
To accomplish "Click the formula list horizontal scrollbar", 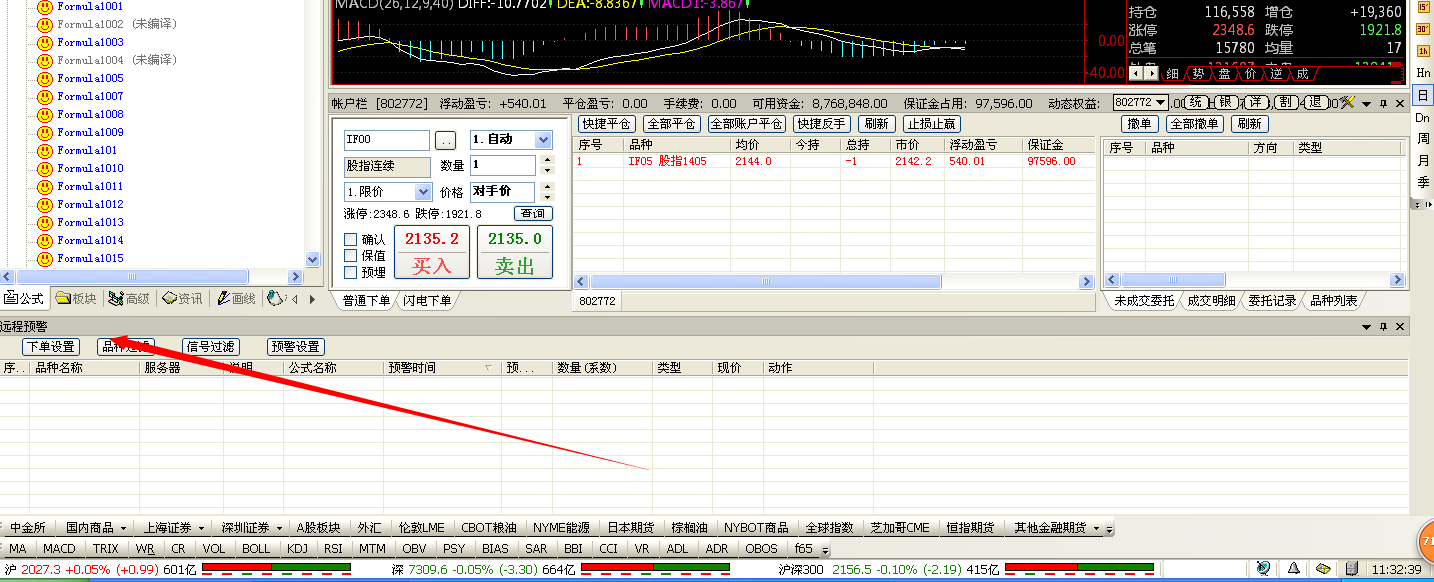I will [152, 276].
